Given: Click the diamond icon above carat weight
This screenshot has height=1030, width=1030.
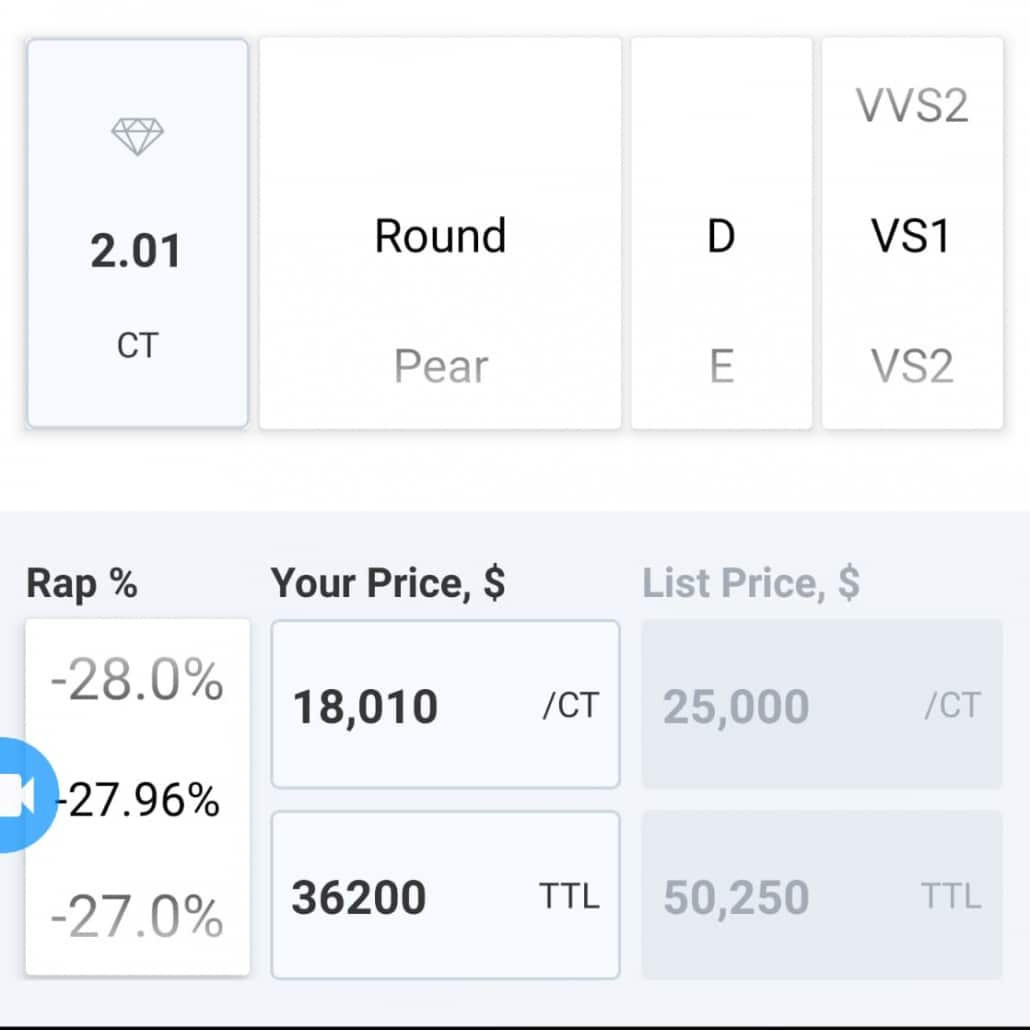Looking at the screenshot, I should (x=137, y=137).
